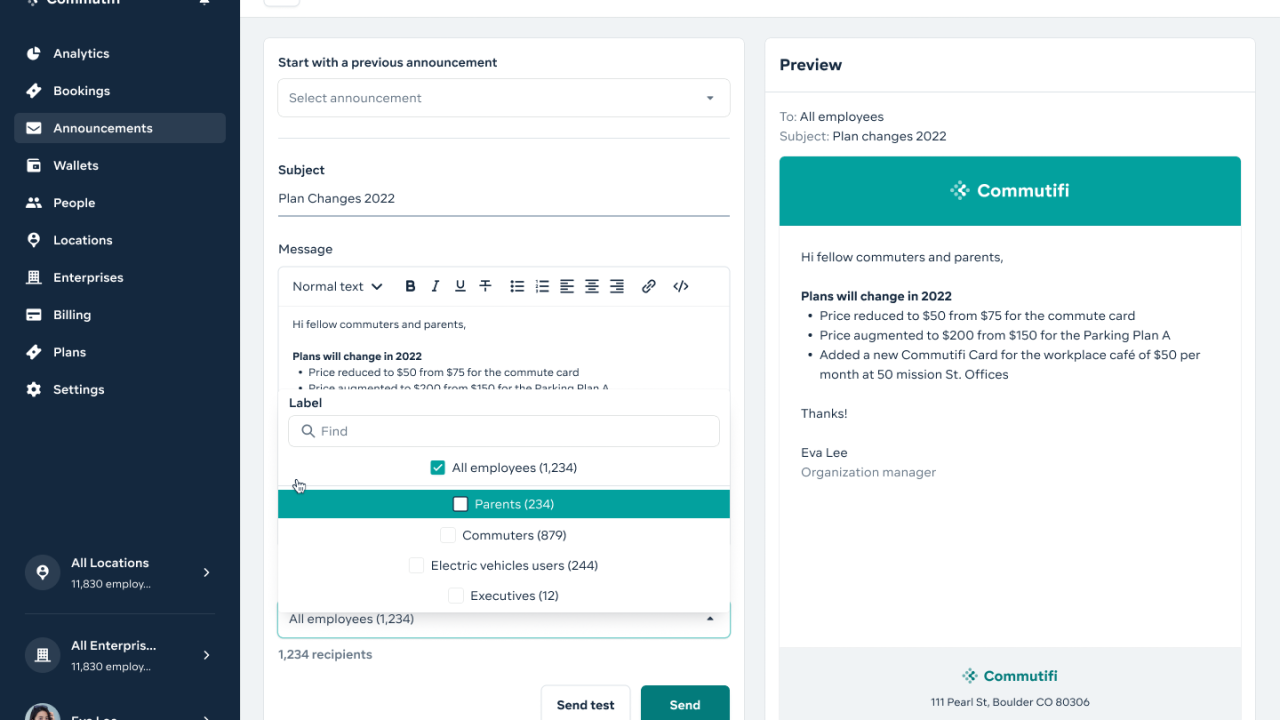
Task: Open the code view of the message
Action: click(x=680, y=286)
